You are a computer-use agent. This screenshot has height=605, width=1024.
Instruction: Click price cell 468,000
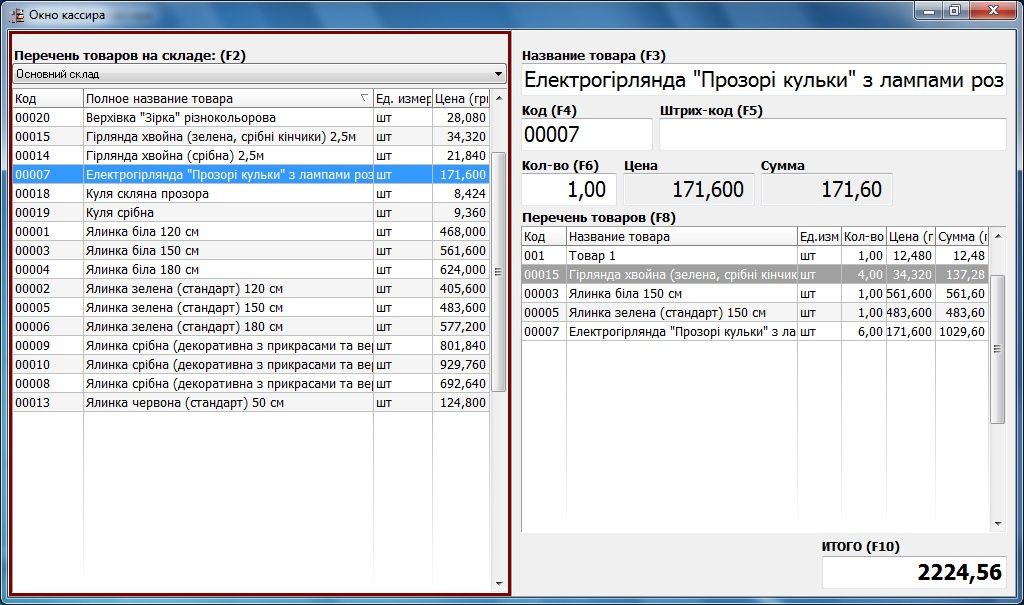[x=460, y=231]
